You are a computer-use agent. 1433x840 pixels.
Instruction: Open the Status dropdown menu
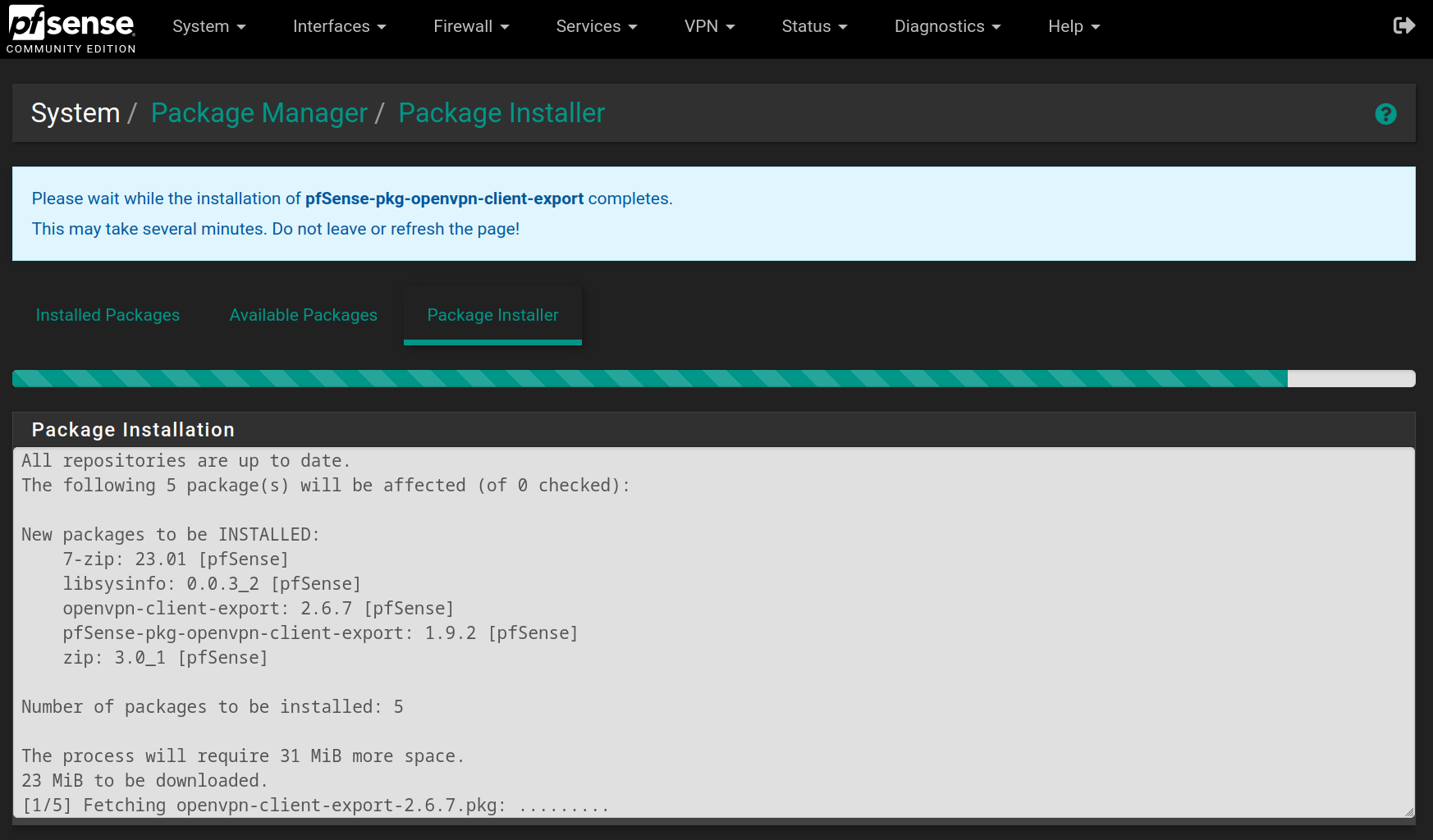click(815, 26)
